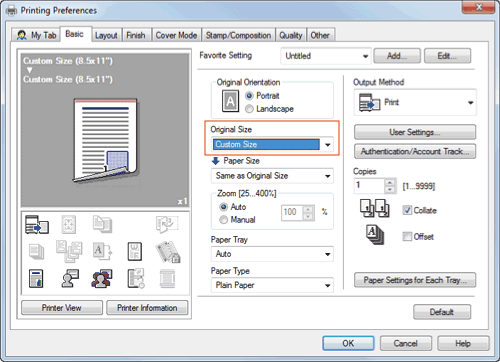Click the orientation letter A page icon
The image size is (500, 362).
[230, 101]
